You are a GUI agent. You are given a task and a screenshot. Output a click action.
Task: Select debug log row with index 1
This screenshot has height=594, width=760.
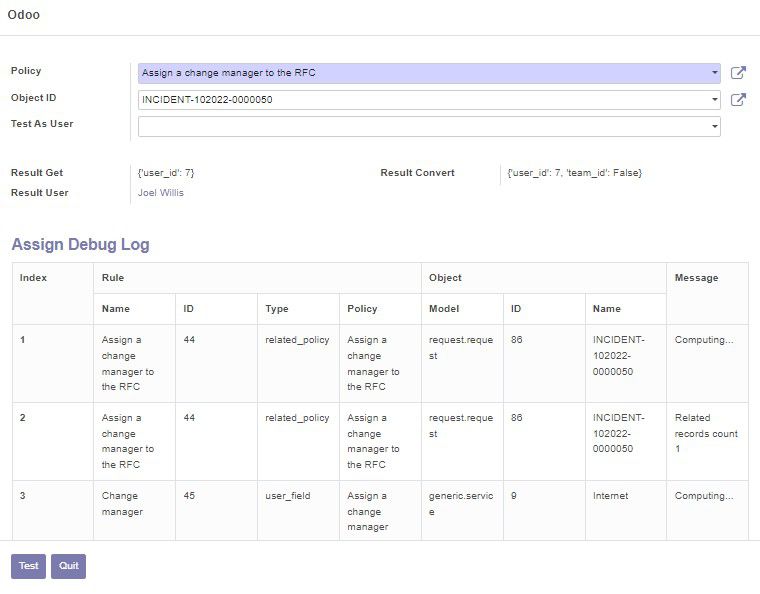point(380,363)
